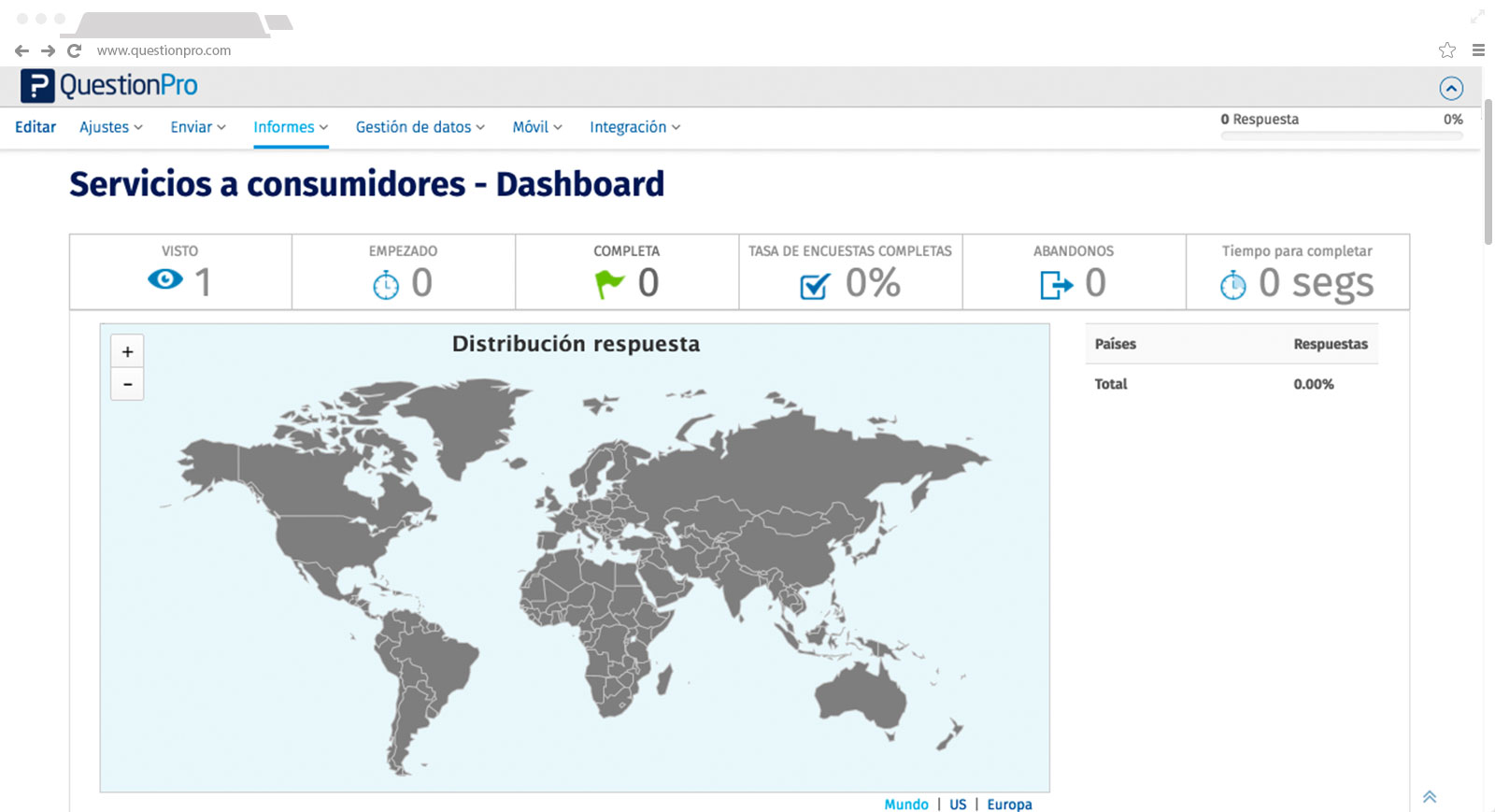
Task: Switch map view to Europa
Action: tap(1009, 804)
